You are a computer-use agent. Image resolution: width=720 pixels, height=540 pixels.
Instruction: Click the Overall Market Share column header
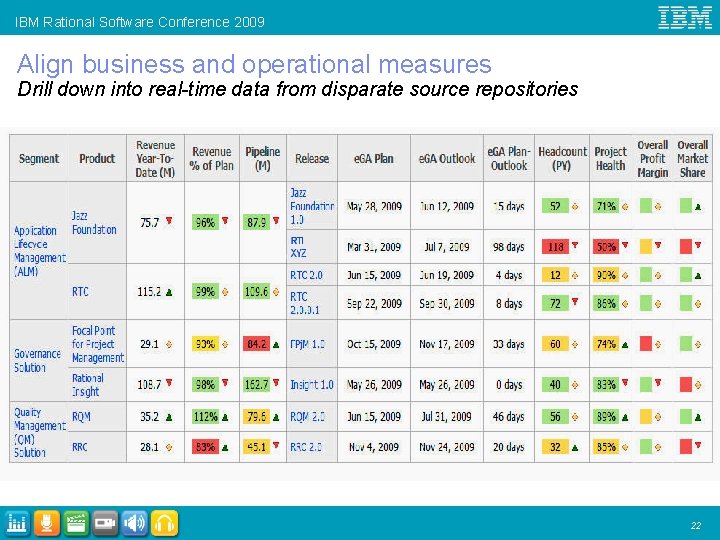(692, 158)
